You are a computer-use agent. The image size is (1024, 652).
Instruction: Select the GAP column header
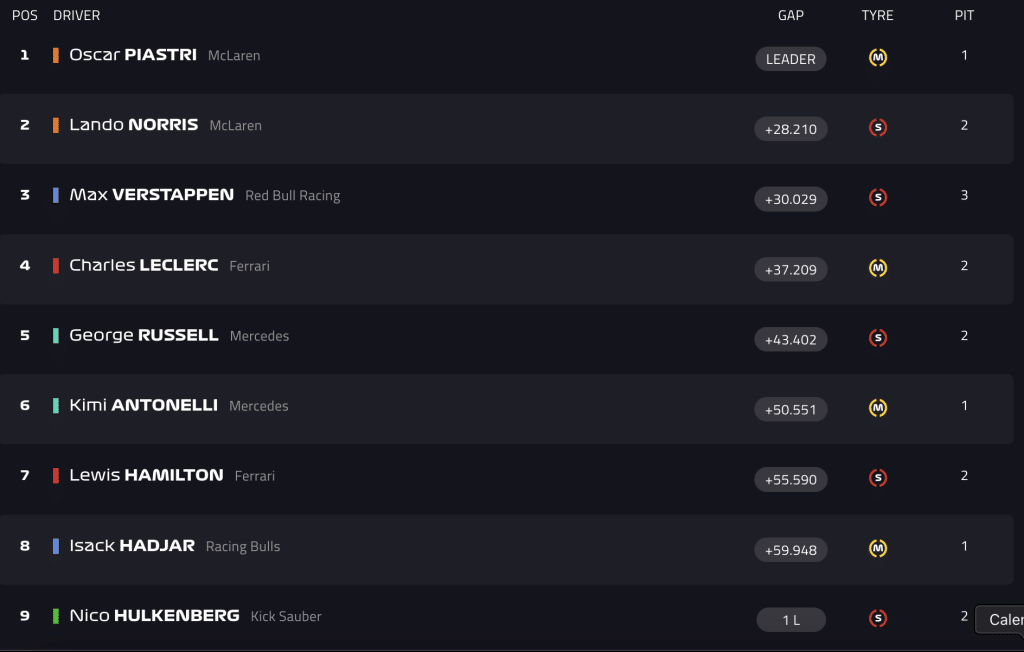point(791,15)
